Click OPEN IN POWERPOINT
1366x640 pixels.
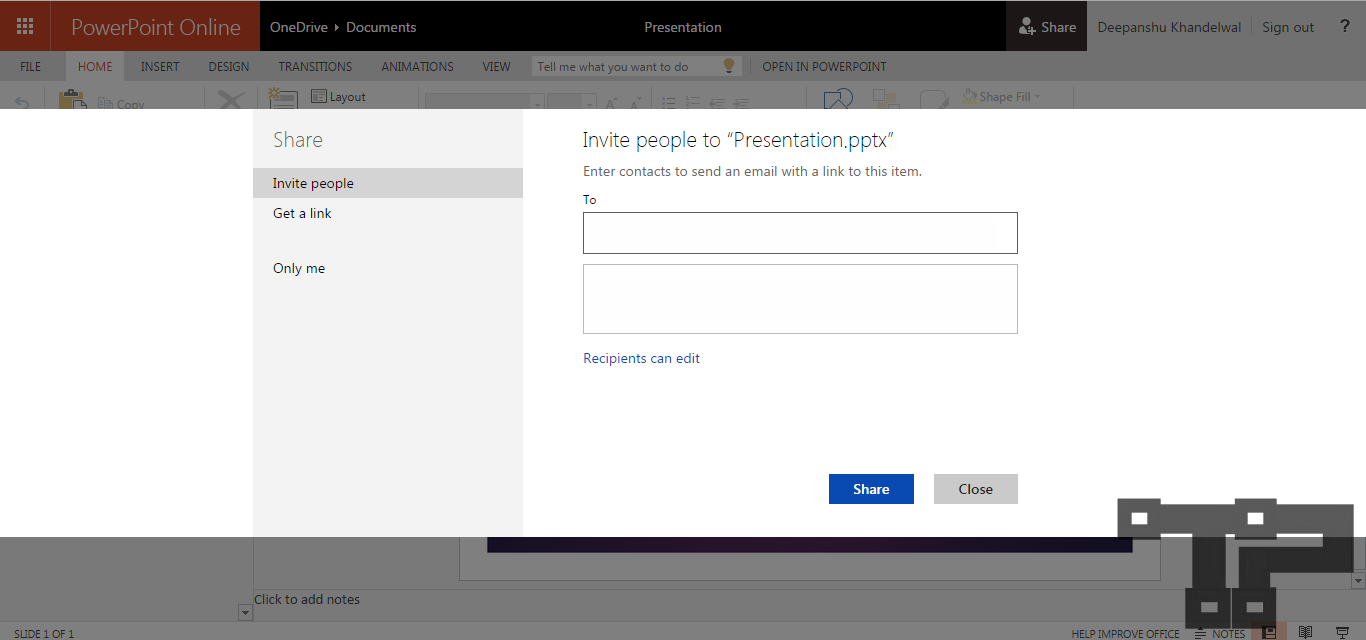pos(824,67)
